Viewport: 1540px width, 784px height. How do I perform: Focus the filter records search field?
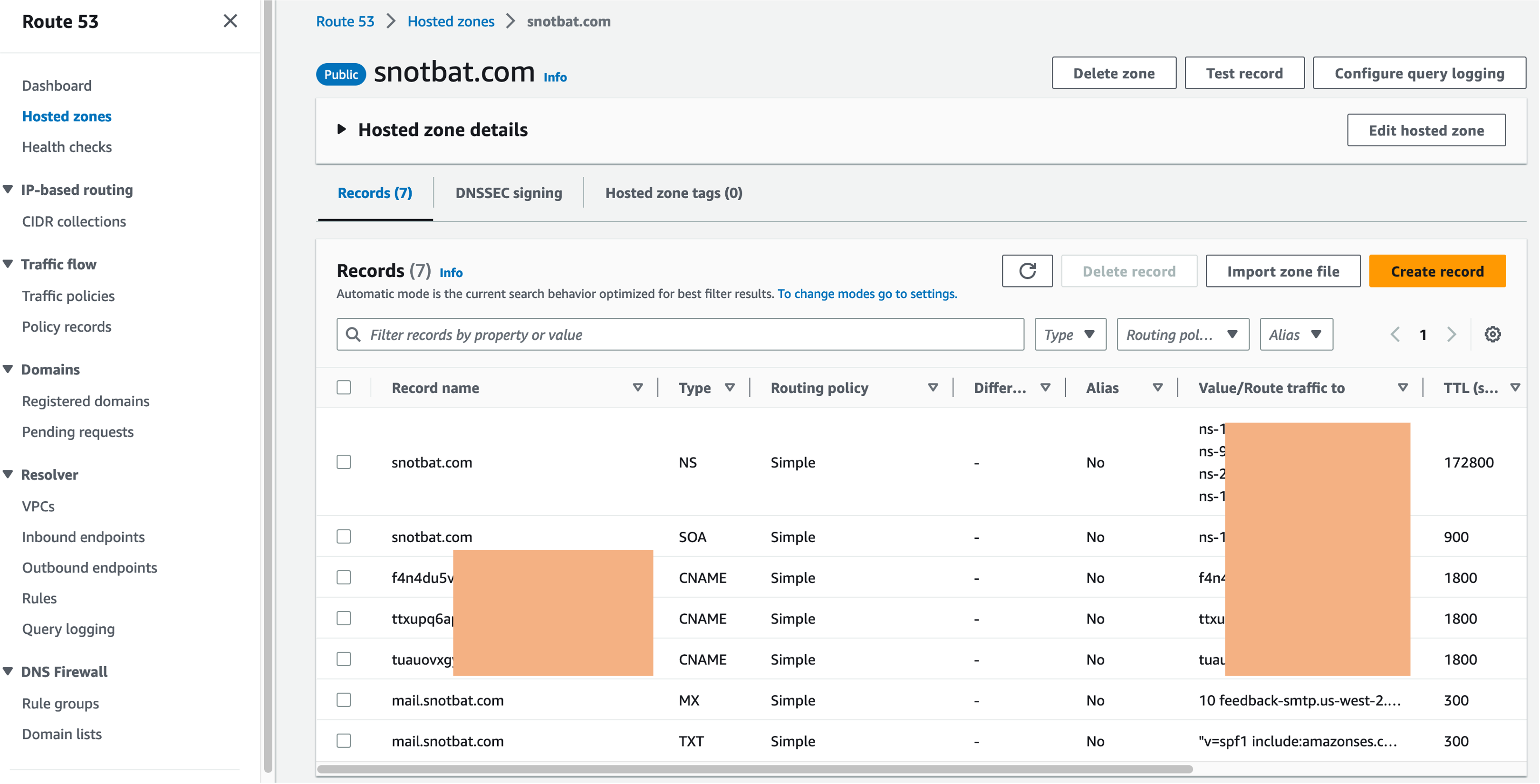click(680, 335)
